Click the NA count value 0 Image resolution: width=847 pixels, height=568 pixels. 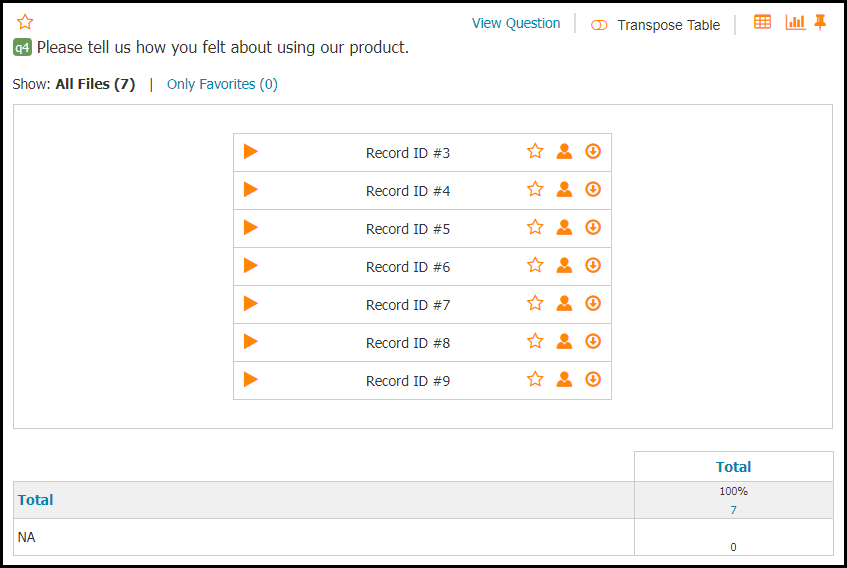point(733,547)
